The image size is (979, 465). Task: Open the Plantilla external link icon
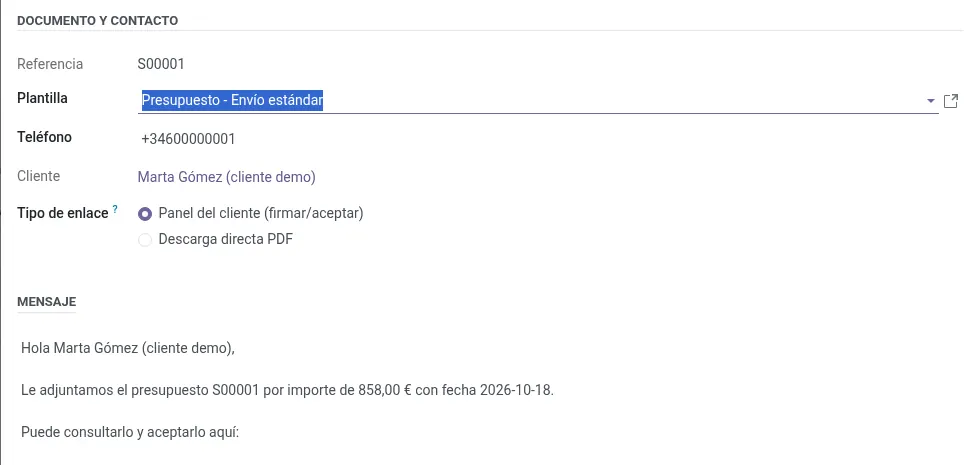click(x=950, y=101)
